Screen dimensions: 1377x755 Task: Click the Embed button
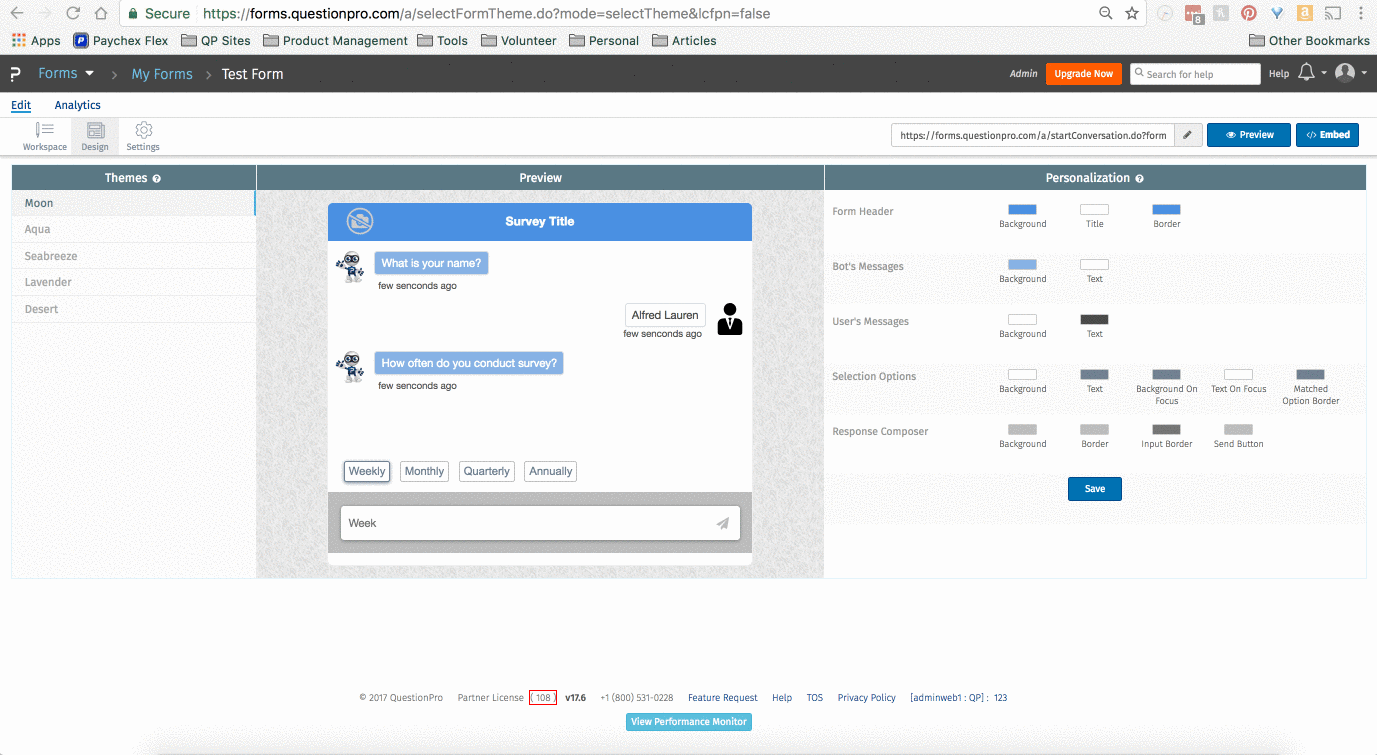(x=1327, y=135)
